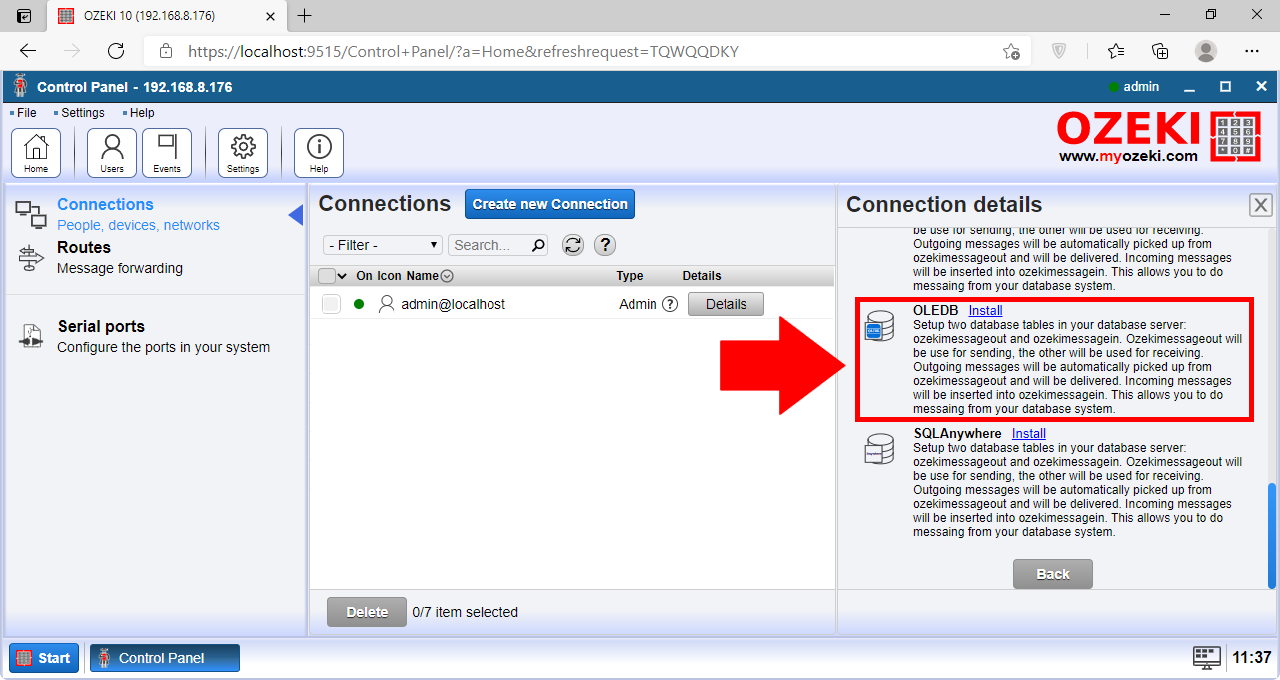This screenshot has height=680, width=1280.
Task: Open browser collections icon
Action: click(x=1161, y=51)
